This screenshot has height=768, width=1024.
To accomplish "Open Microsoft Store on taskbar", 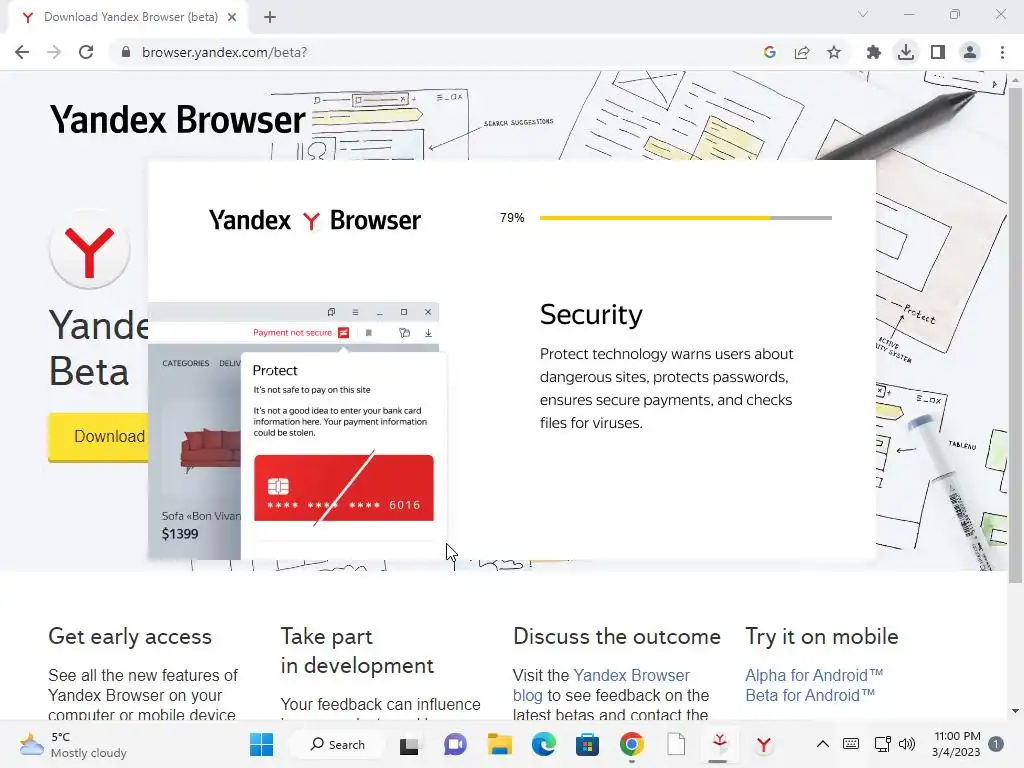I will [587, 744].
